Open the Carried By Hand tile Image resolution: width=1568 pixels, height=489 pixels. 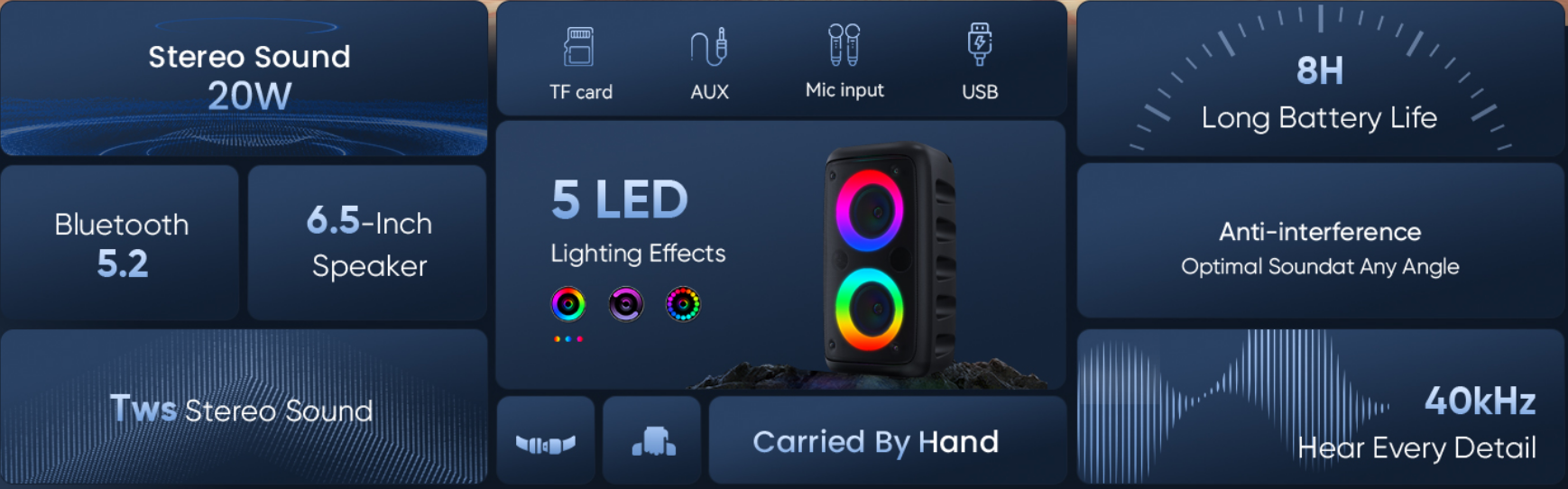tap(888, 440)
